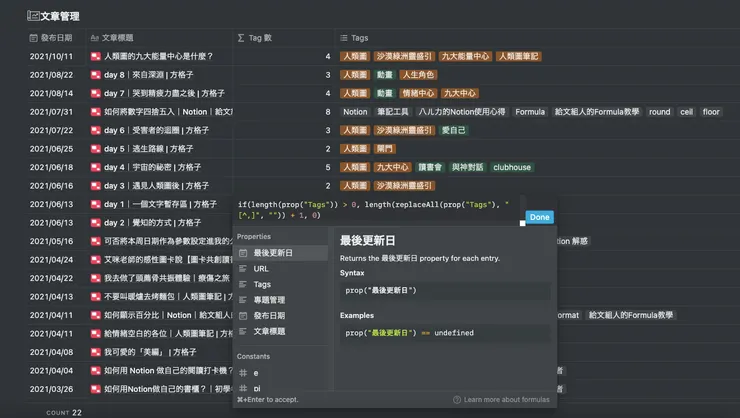The width and height of the screenshot is (740, 418).
Task: Open the page icon for the day 1 row
Action: click(x=96, y=204)
